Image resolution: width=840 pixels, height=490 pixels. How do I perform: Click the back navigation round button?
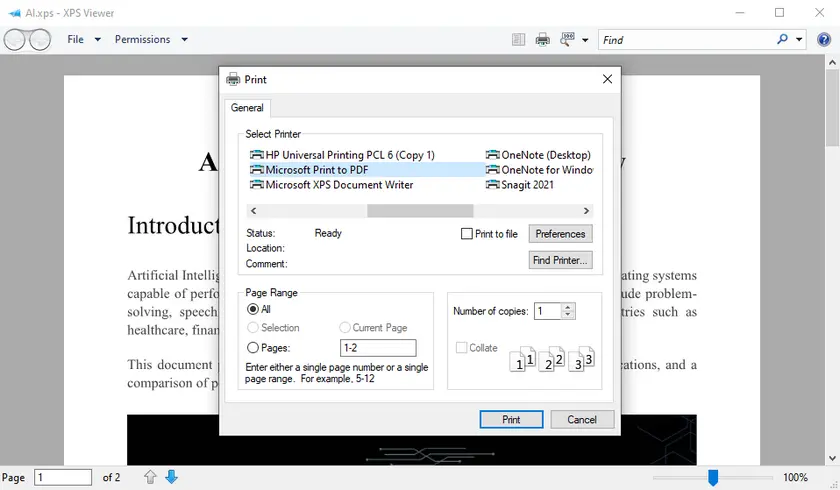click(x=14, y=40)
